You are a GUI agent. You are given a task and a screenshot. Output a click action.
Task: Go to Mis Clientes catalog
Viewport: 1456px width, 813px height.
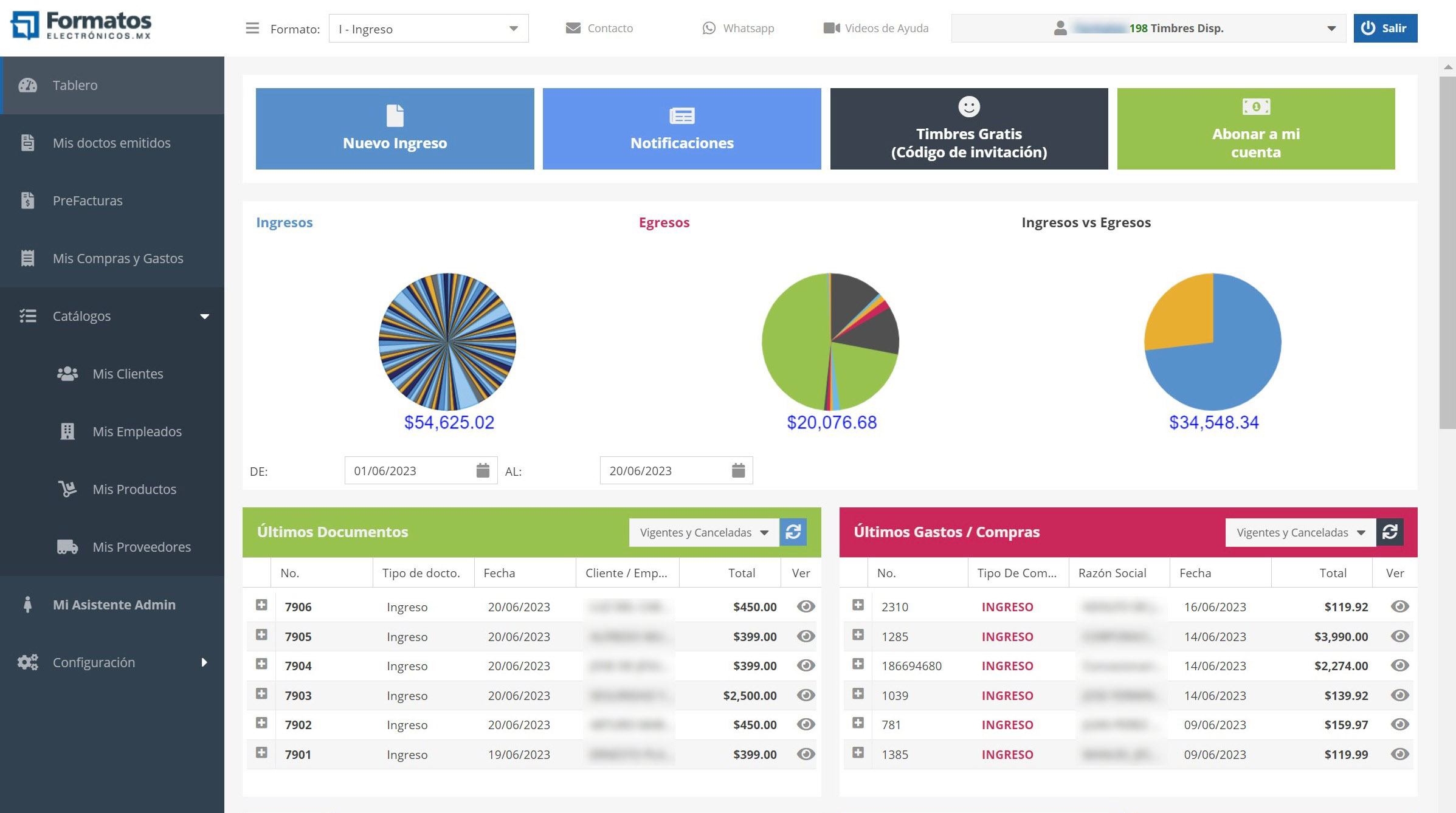(128, 374)
